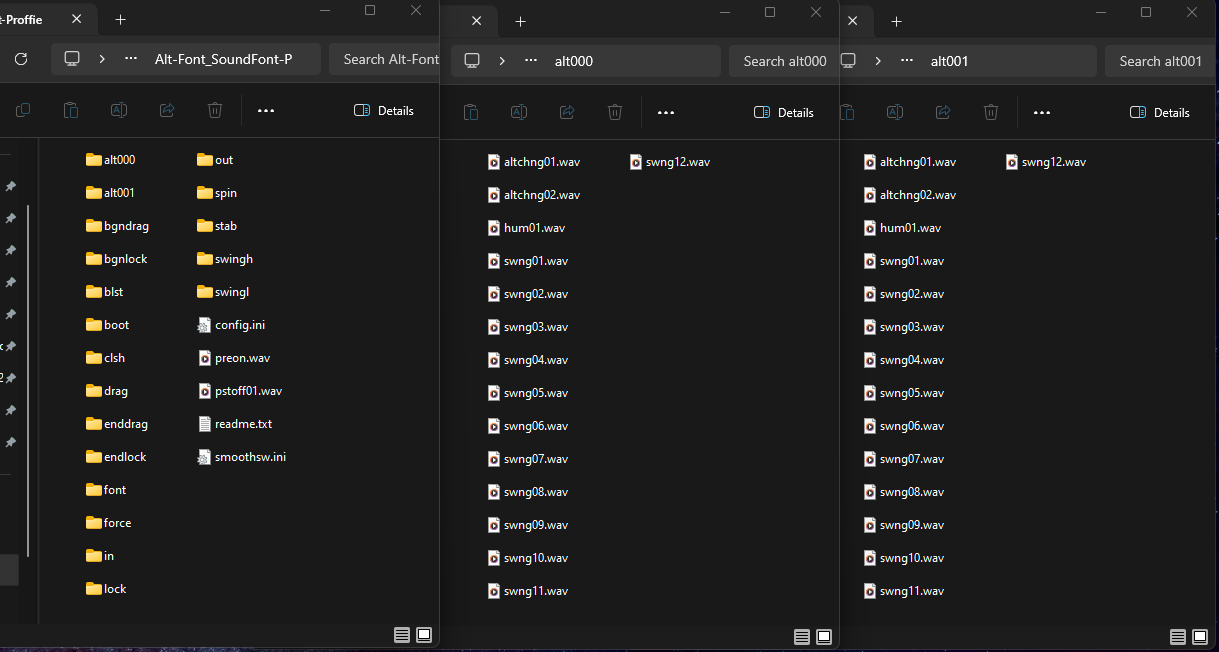Click the navigation pane vertical scrollbar
The height and width of the screenshot is (652, 1219).
(x=28, y=380)
